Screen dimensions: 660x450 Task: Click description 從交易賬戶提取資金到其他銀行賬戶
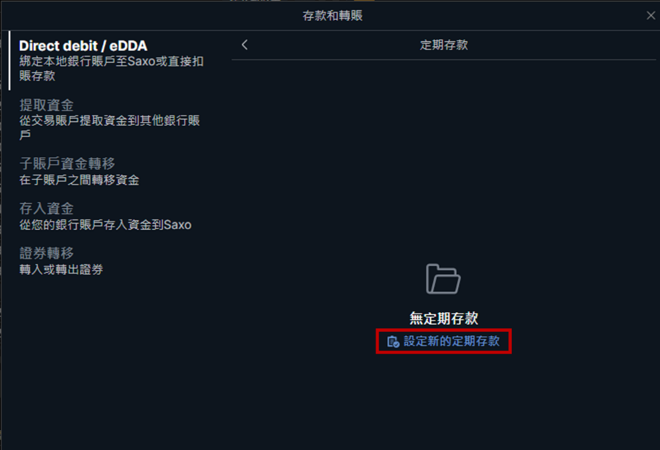109,128
